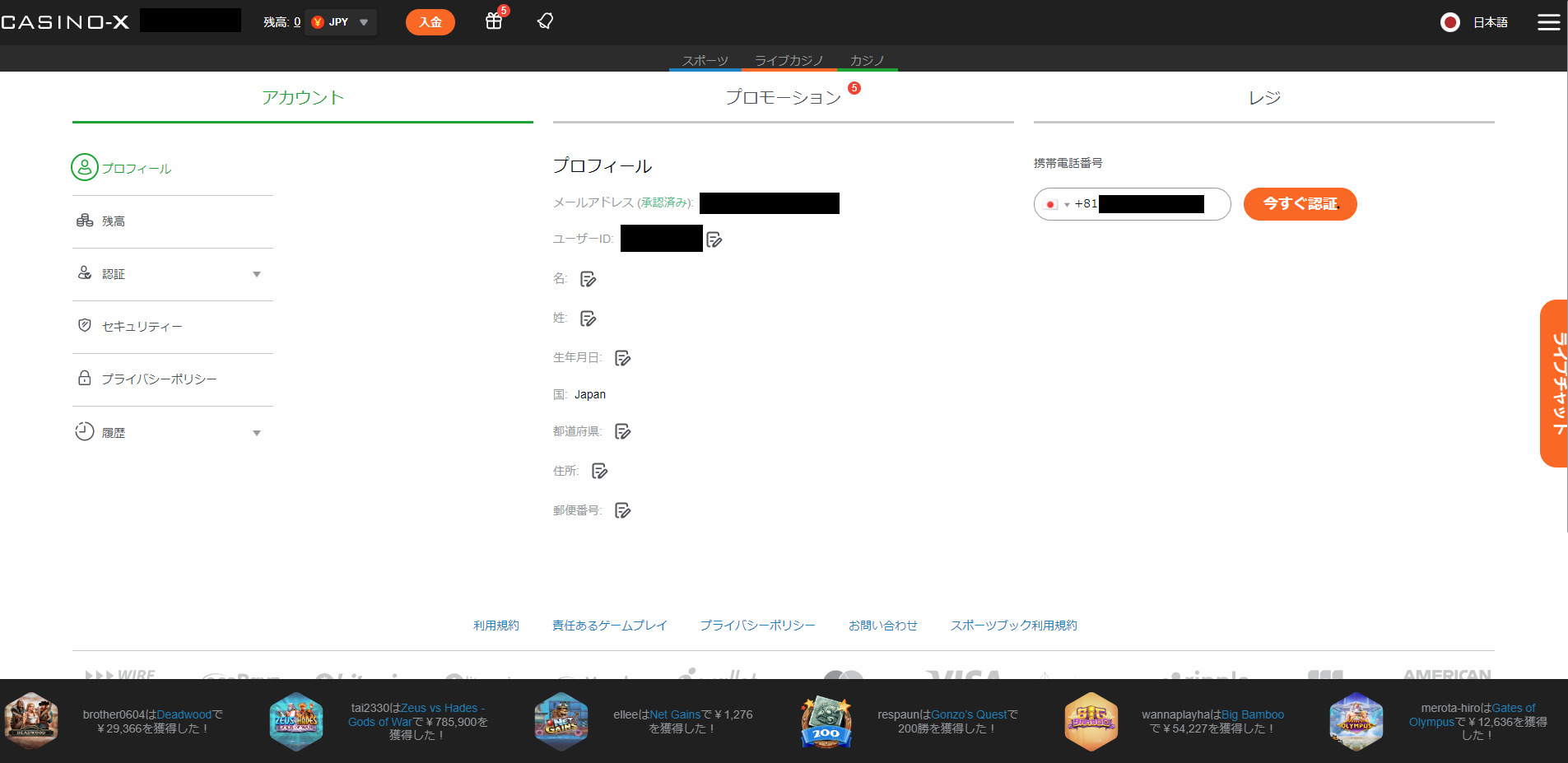Viewport: 1568px width, 763px height.
Task: Click the 入金 deposit button
Action: pyautogui.click(x=430, y=22)
